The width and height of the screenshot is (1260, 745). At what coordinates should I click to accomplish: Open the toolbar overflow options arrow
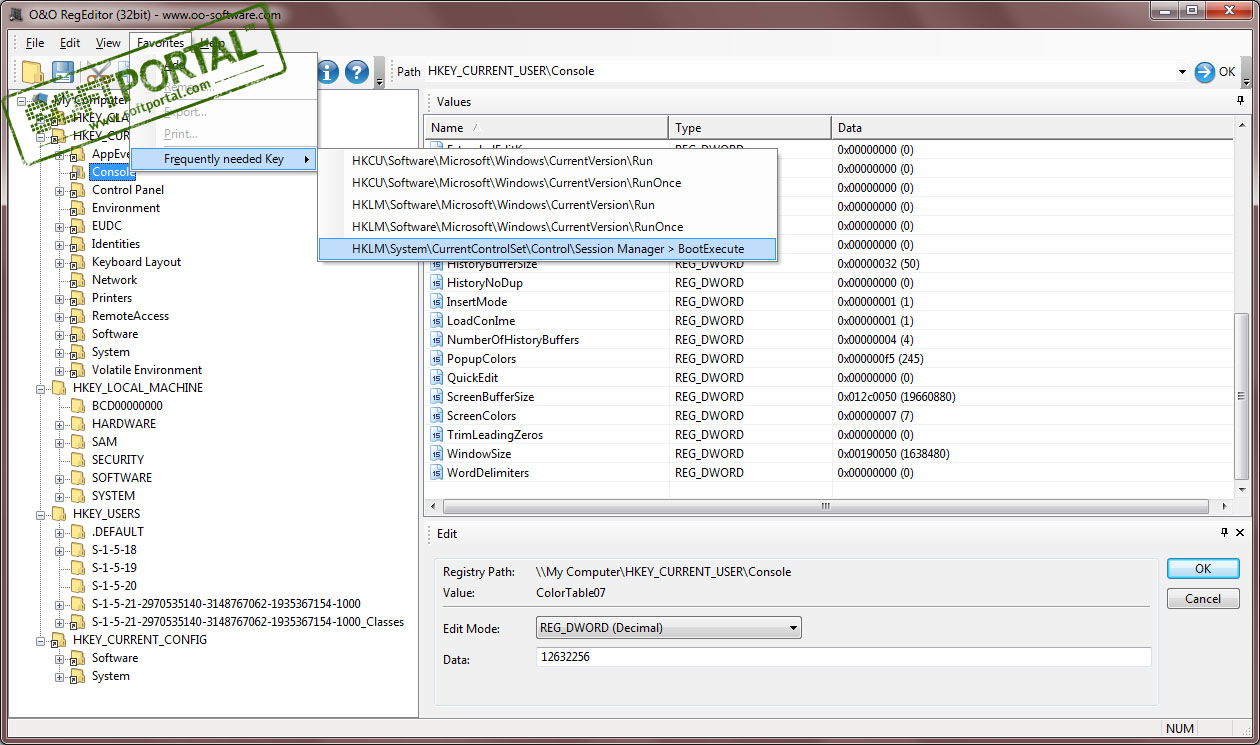pos(379,73)
